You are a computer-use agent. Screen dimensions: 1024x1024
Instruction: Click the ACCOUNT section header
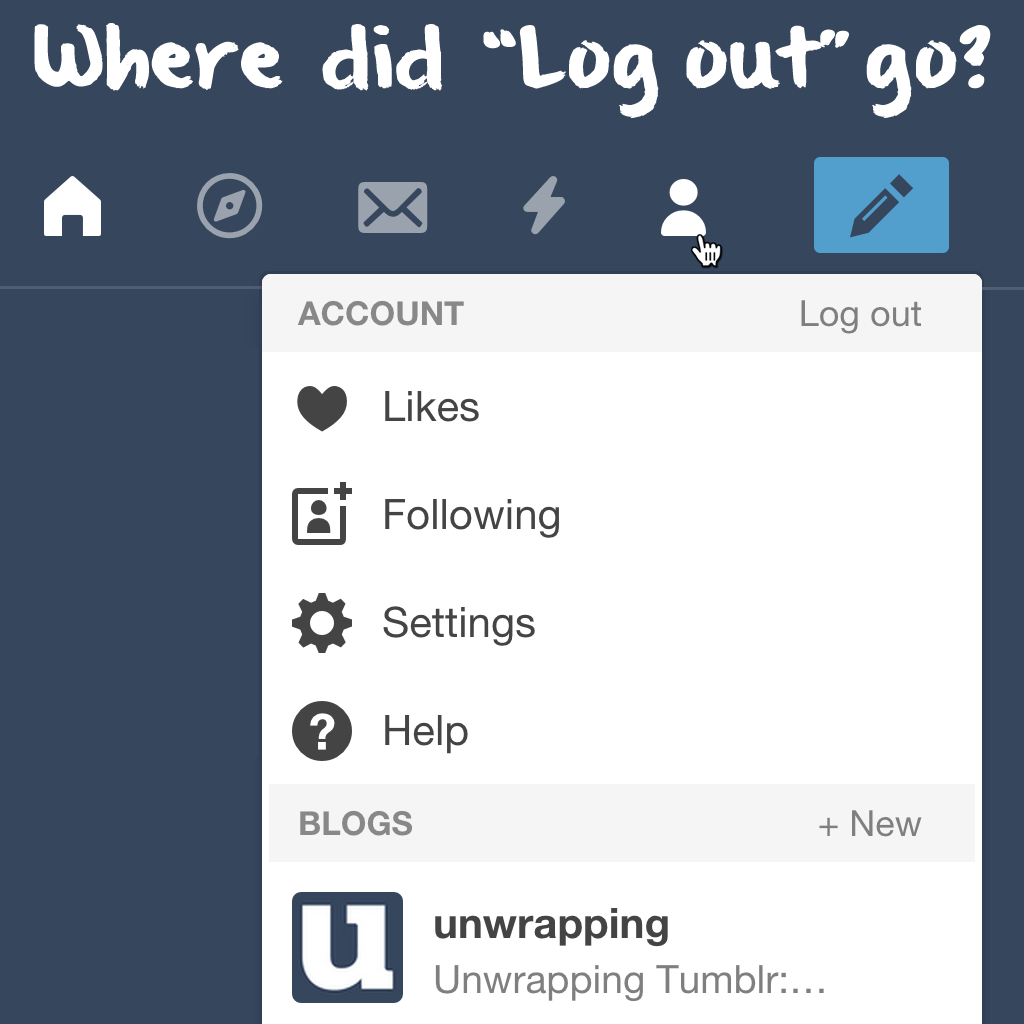(380, 313)
